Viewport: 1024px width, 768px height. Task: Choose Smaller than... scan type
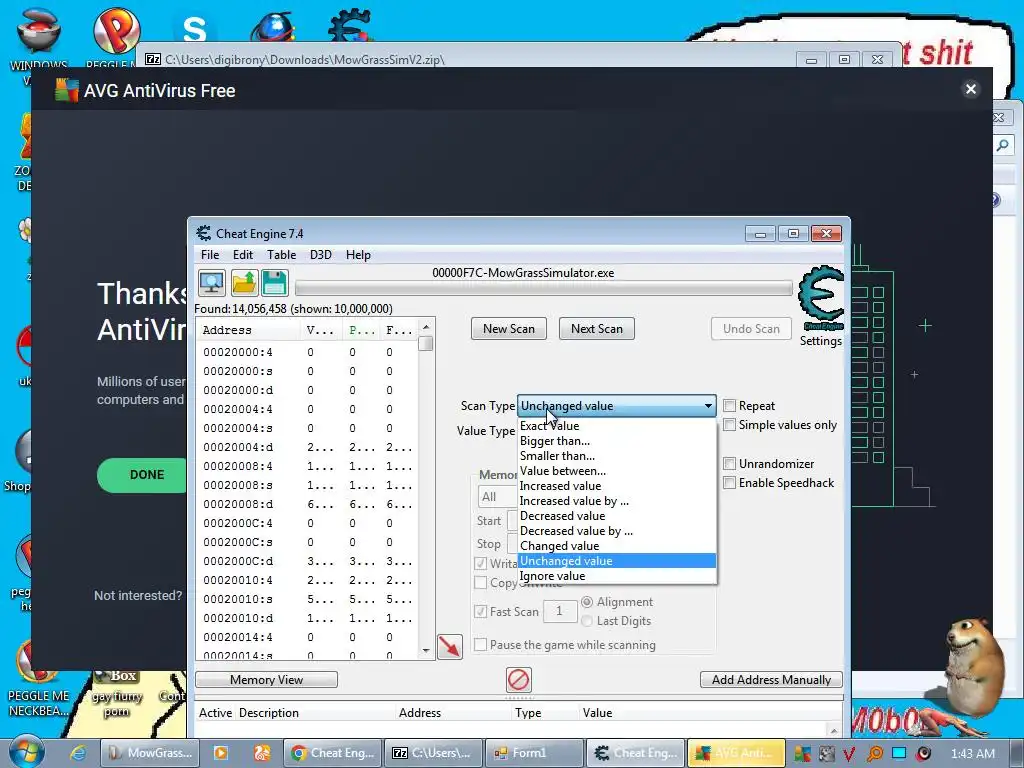[x=617, y=456]
